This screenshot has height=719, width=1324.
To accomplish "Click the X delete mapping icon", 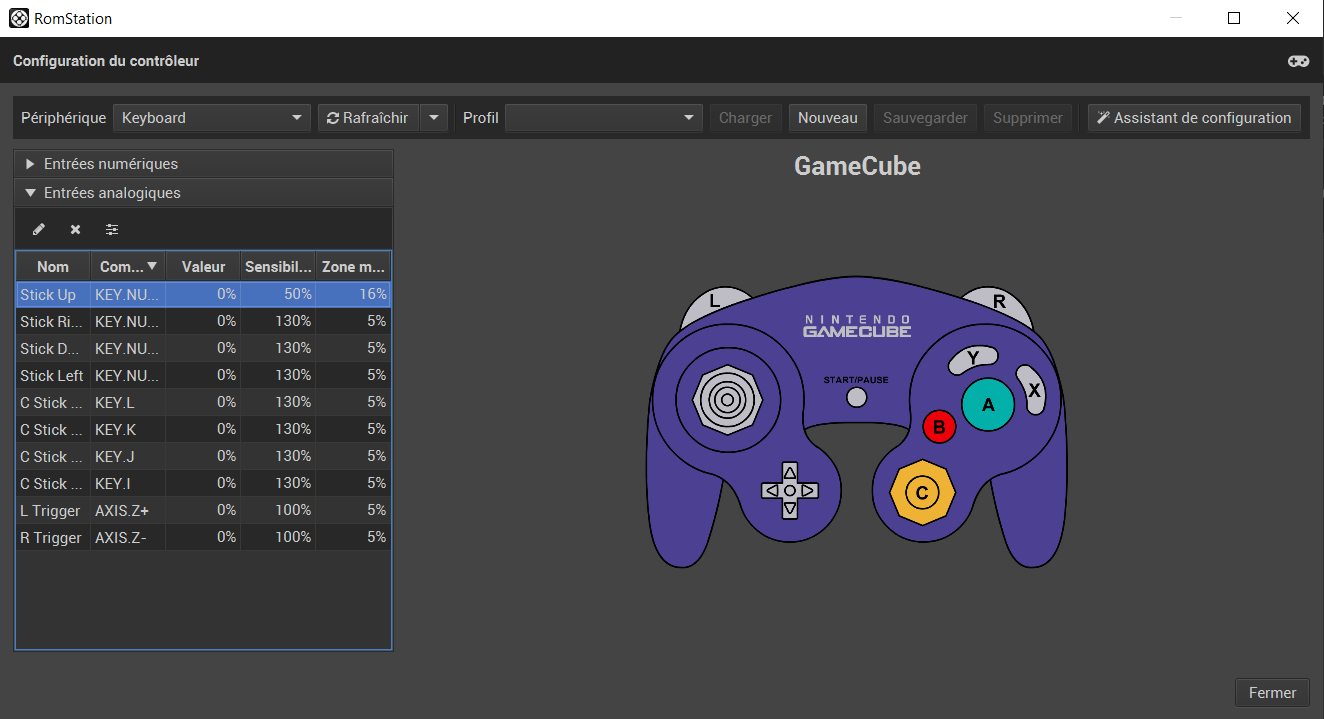I will click(x=75, y=229).
